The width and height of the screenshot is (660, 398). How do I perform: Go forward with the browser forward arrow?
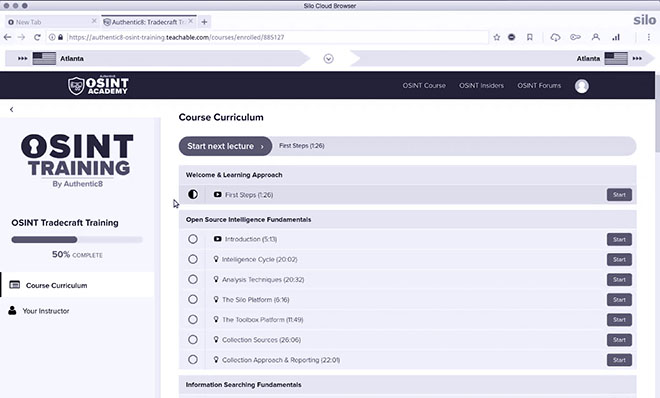click(21, 37)
